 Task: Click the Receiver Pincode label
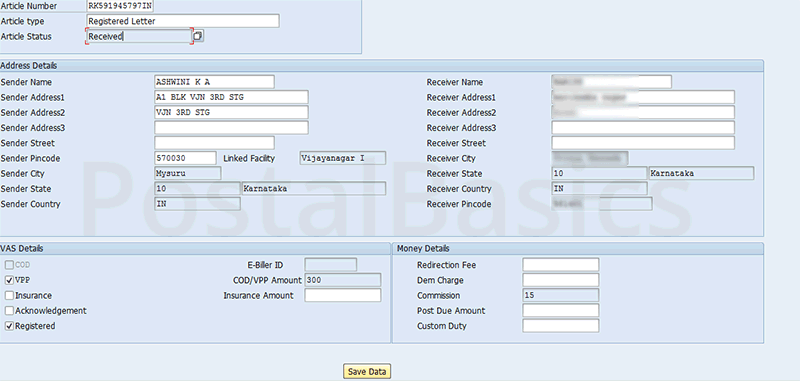(459, 204)
